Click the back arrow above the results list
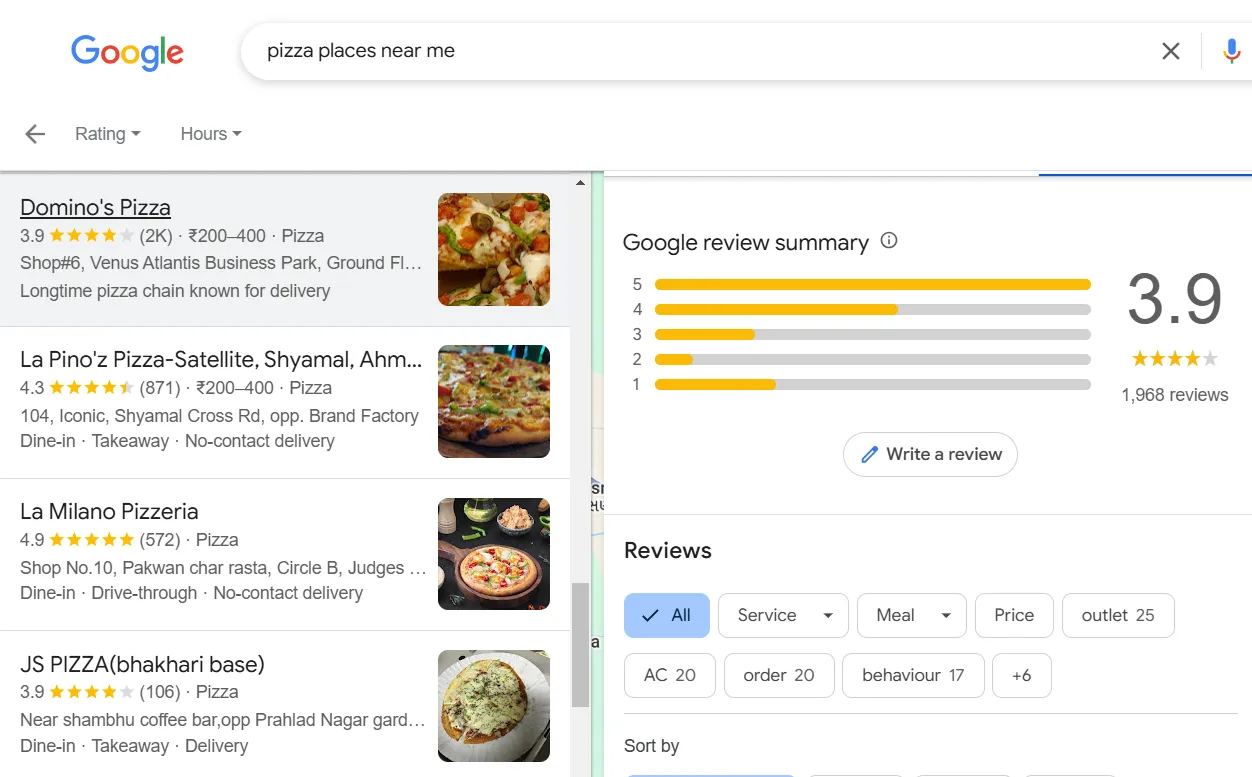The height and width of the screenshot is (777, 1252). (34, 133)
